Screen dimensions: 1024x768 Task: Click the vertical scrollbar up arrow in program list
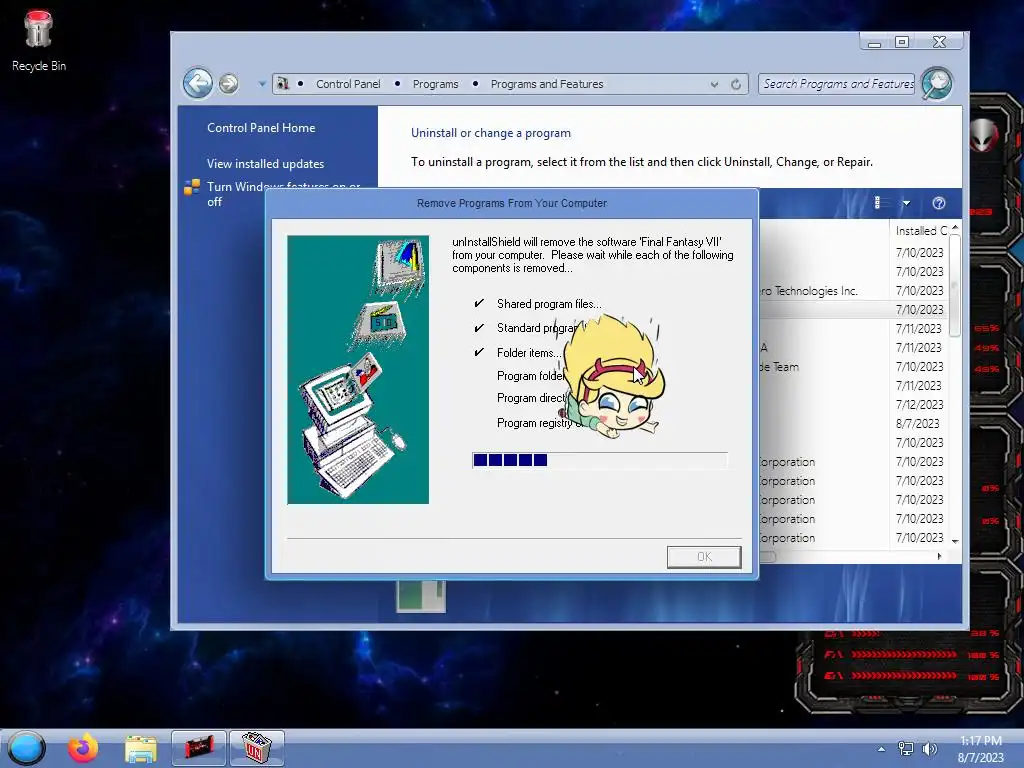pyautogui.click(x=955, y=227)
